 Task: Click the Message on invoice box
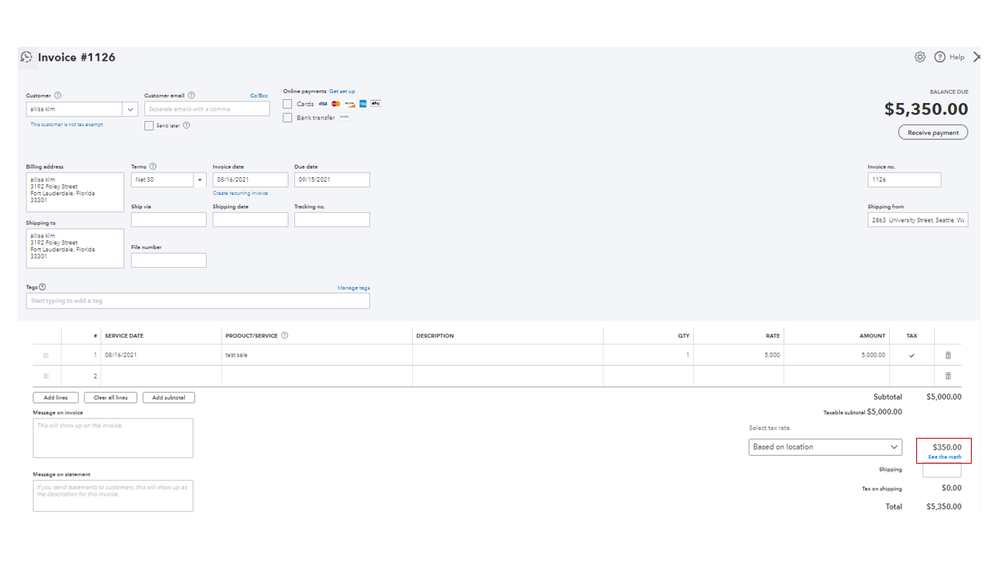[x=113, y=438]
